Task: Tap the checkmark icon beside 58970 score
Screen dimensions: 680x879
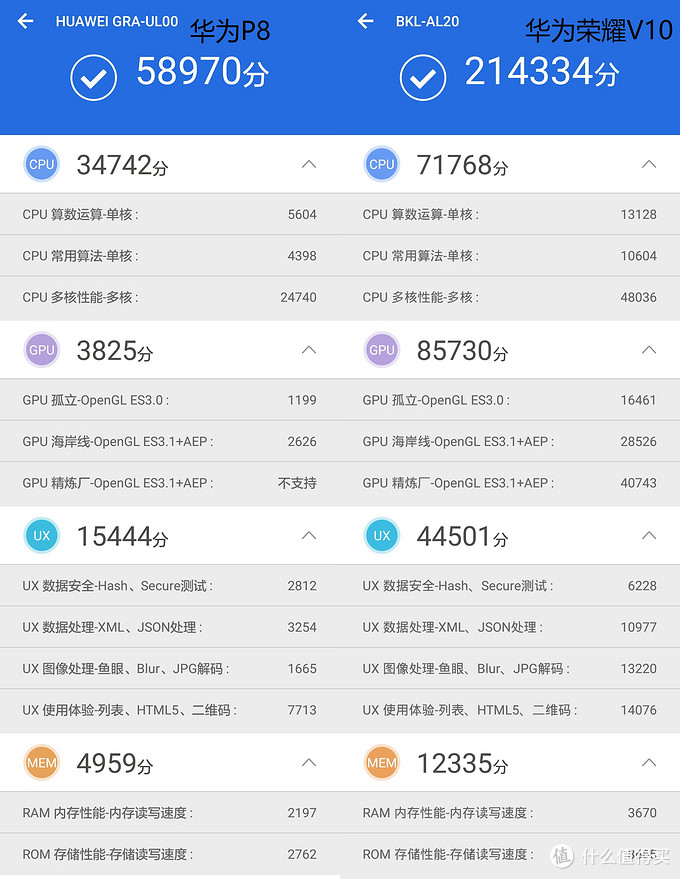Action: [x=94, y=78]
